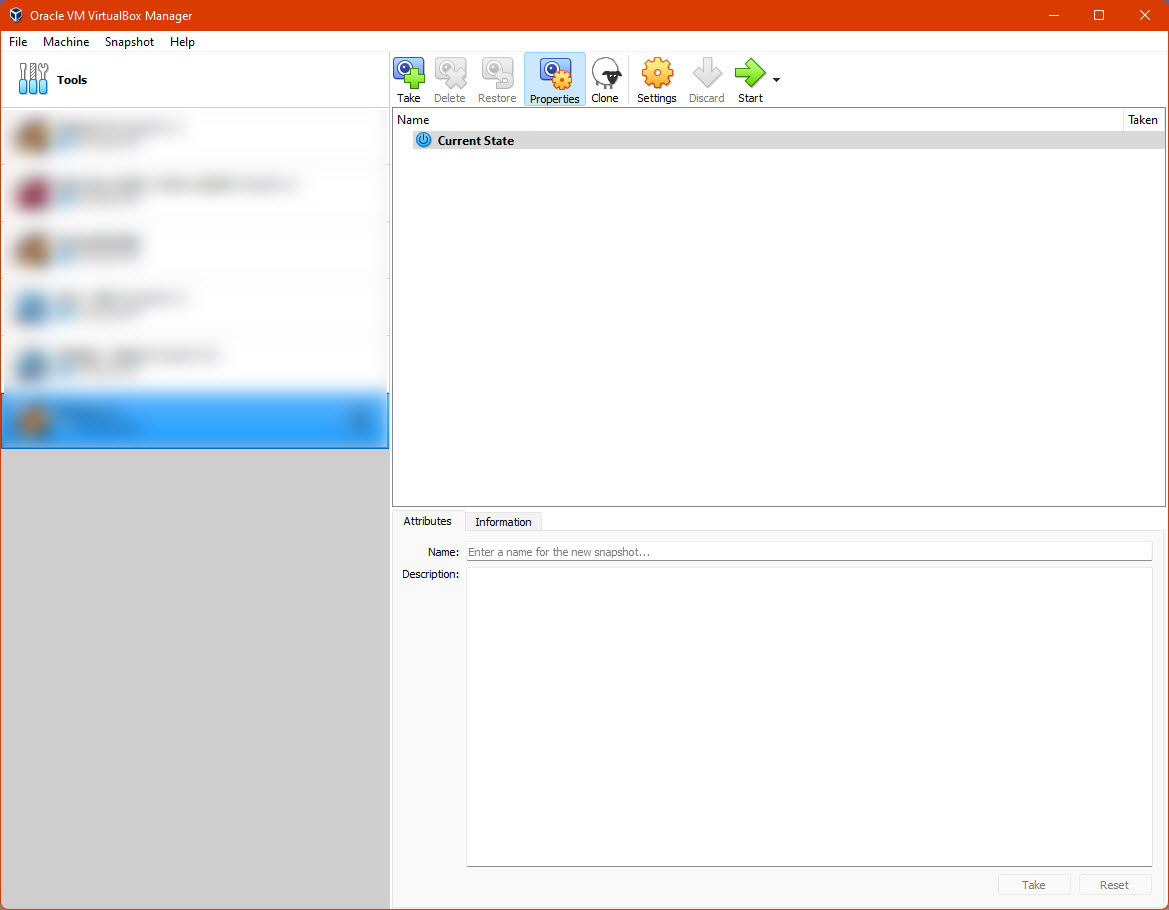Switch to the Information tab
The image size is (1169, 910).
(x=503, y=521)
